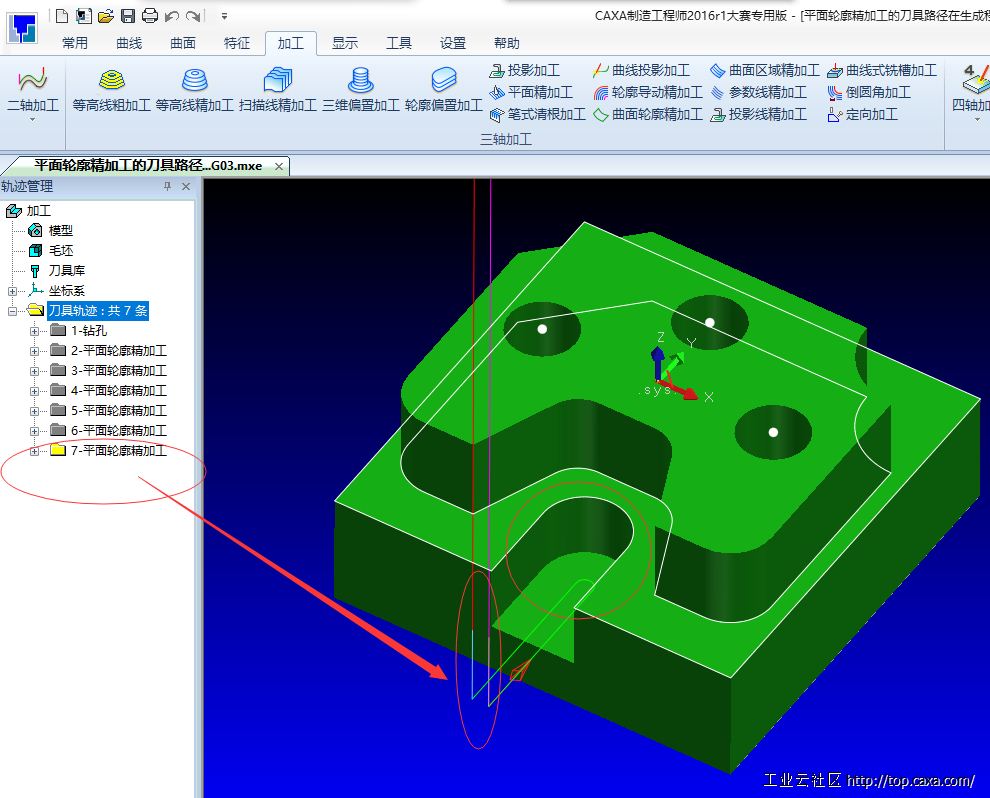This screenshot has width=990, height=798.
Task: Open the 常用 ribbon tab
Action: (75, 43)
